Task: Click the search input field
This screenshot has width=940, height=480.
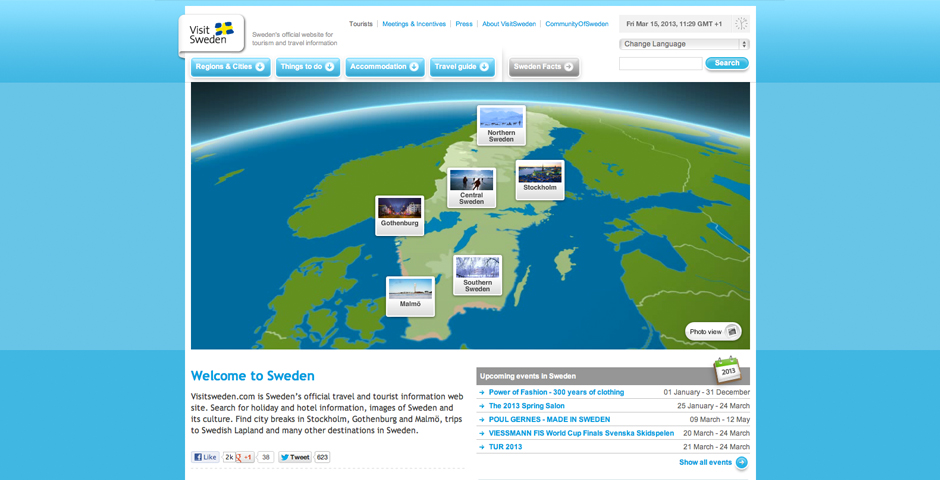Action: [661, 64]
